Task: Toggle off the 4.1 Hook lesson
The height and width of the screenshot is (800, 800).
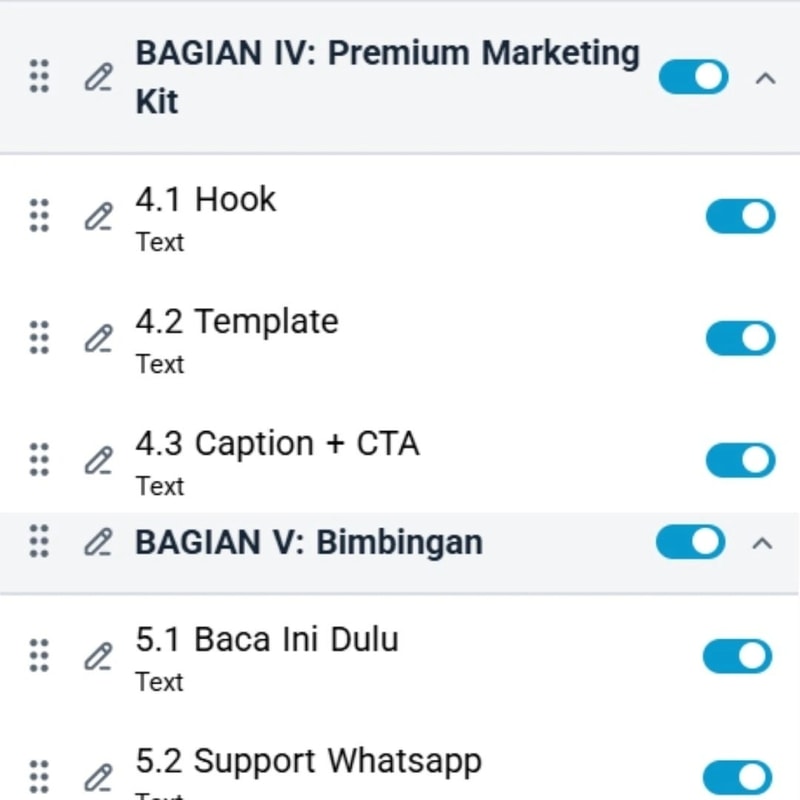Action: click(740, 215)
